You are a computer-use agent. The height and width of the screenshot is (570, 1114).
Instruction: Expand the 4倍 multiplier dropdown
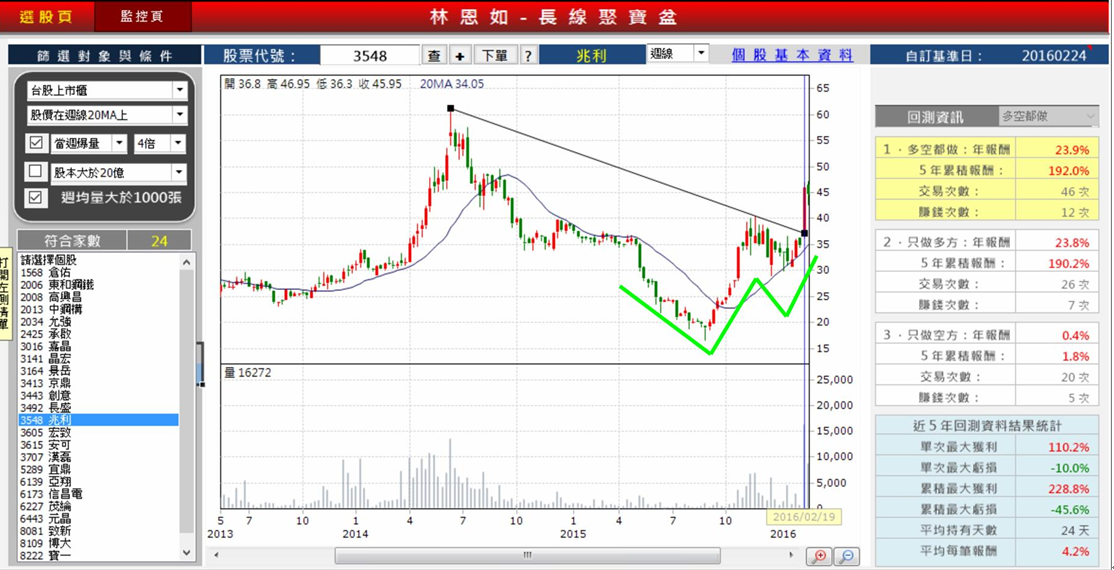(x=178, y=143)
